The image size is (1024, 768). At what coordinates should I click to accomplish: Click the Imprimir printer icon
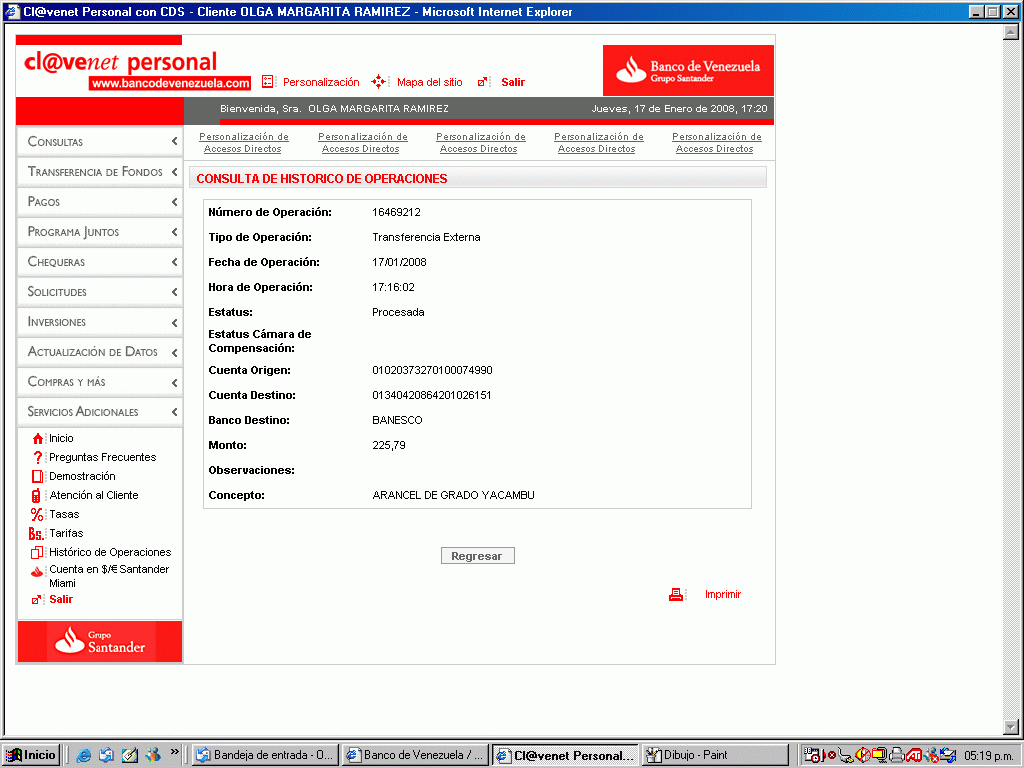pyautogui.click(x=676, y=594)
